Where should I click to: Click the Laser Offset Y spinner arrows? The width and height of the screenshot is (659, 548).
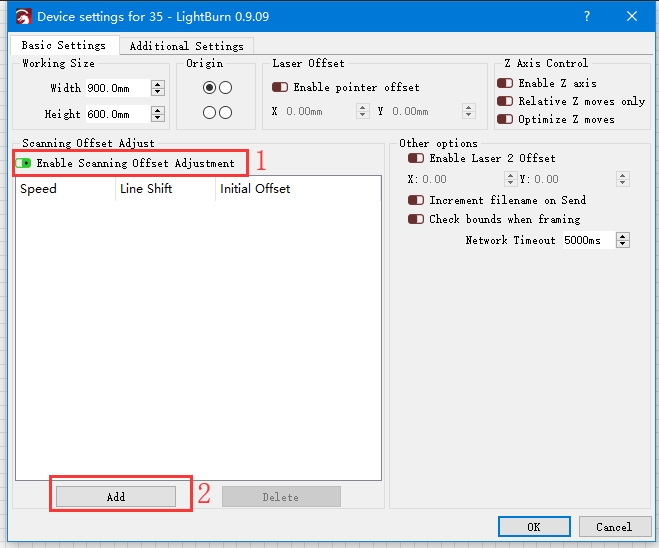tap(469, 111)
